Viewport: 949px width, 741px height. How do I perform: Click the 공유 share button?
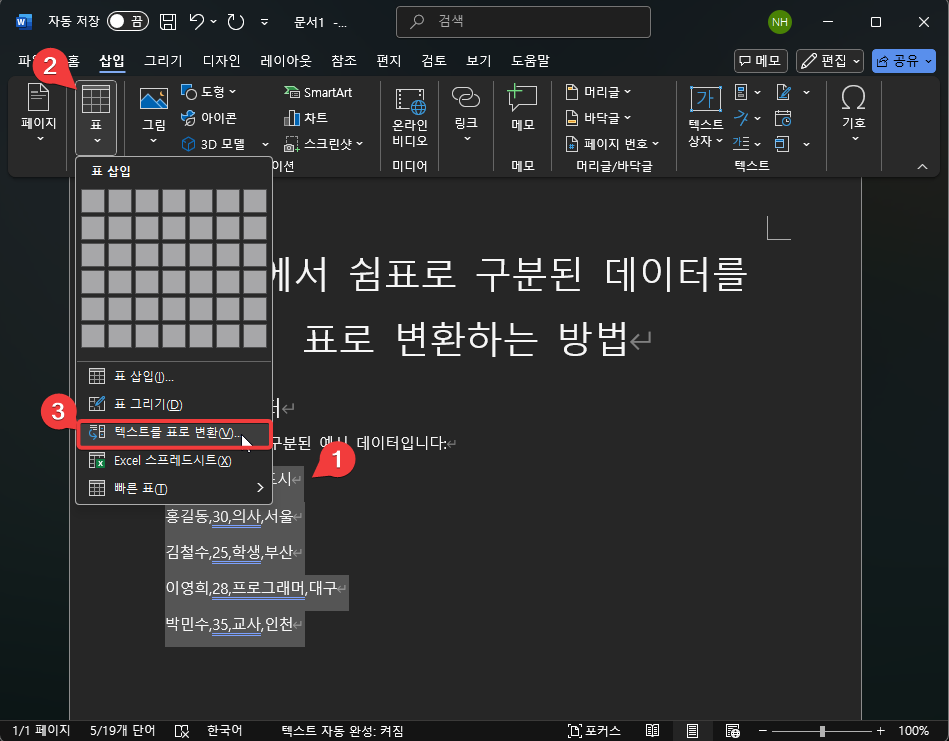[x=901, y=61]
